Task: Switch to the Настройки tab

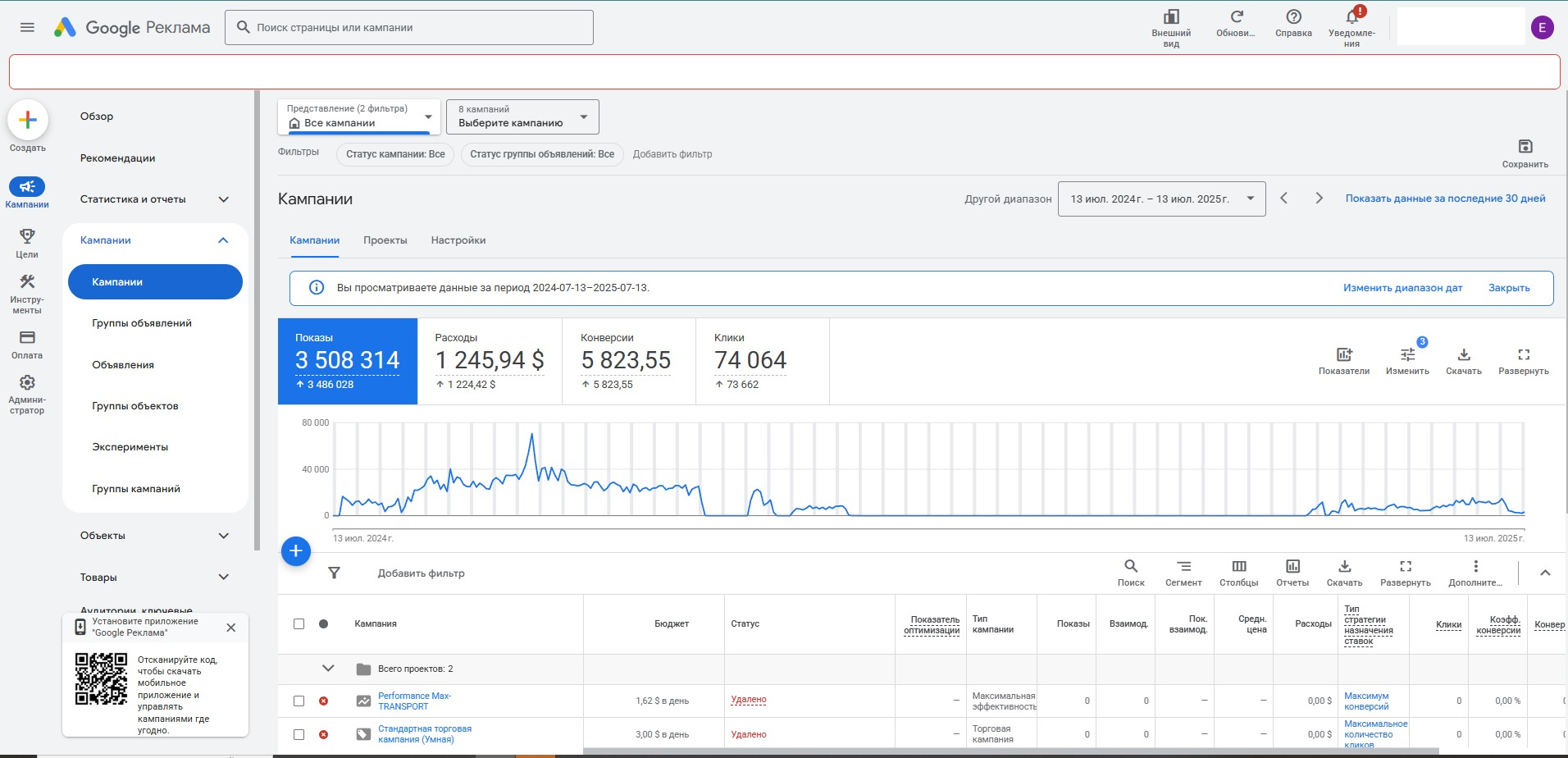Action: pos(458,240)
